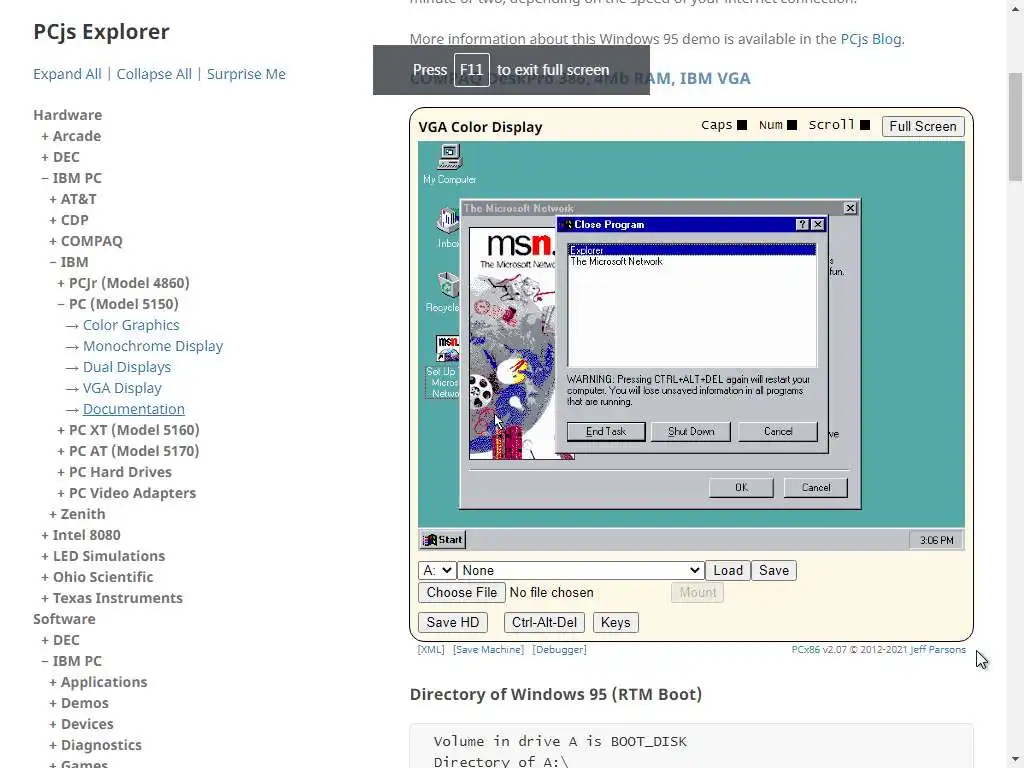Click the End Task button
The image size is (1024, 768).
(606, 432)
